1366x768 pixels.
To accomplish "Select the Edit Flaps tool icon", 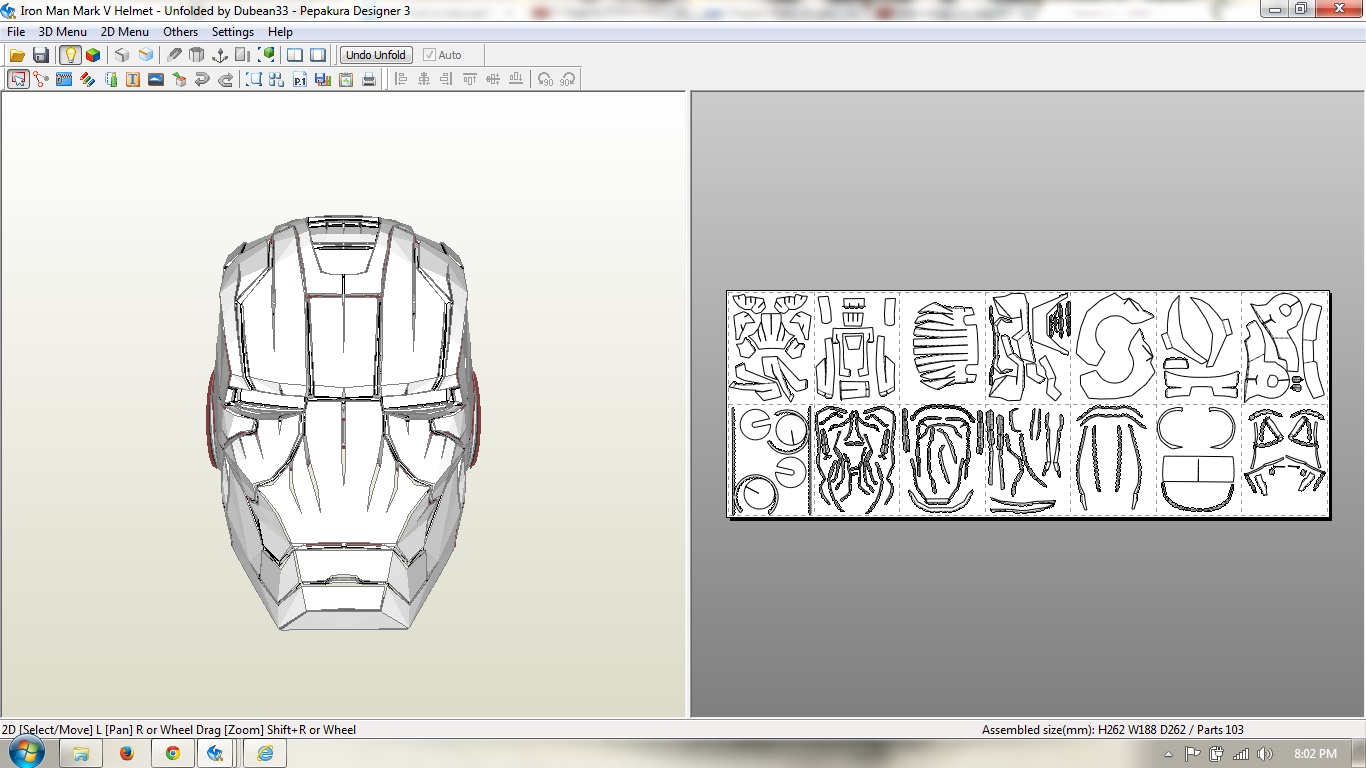I will tap(64, 79).
